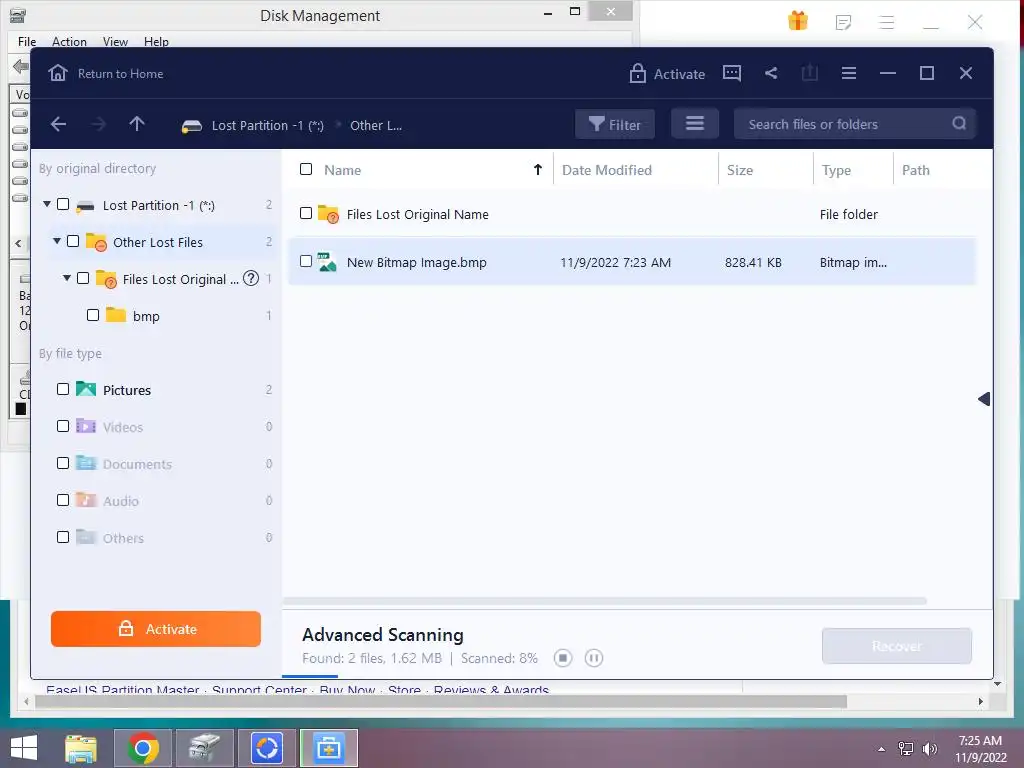Click the file list horizontal scrollbar
This screenshot has height=768, width=1024.
coord(605,601)
